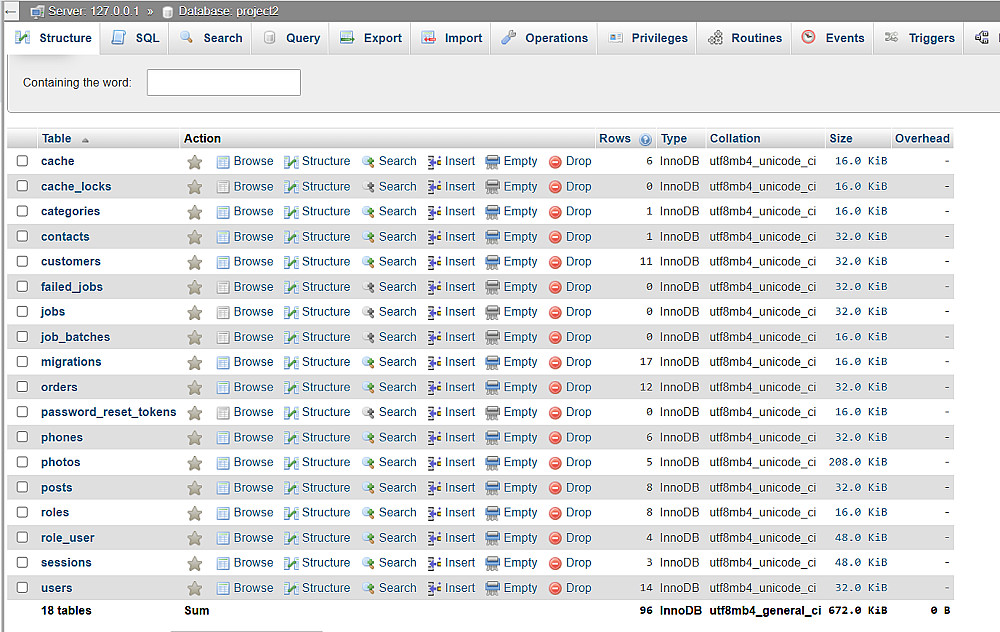1000x632 pixels.
Task: Check the cache table checkbox
Action: pyautogui.click(x=22, y=161)
